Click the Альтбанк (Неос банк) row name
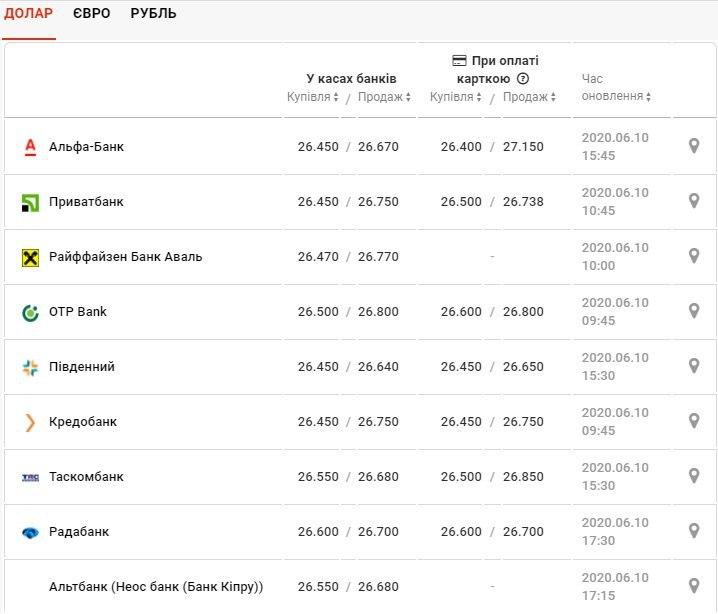Viewport: 718px width, 614px height. point(156,587)
